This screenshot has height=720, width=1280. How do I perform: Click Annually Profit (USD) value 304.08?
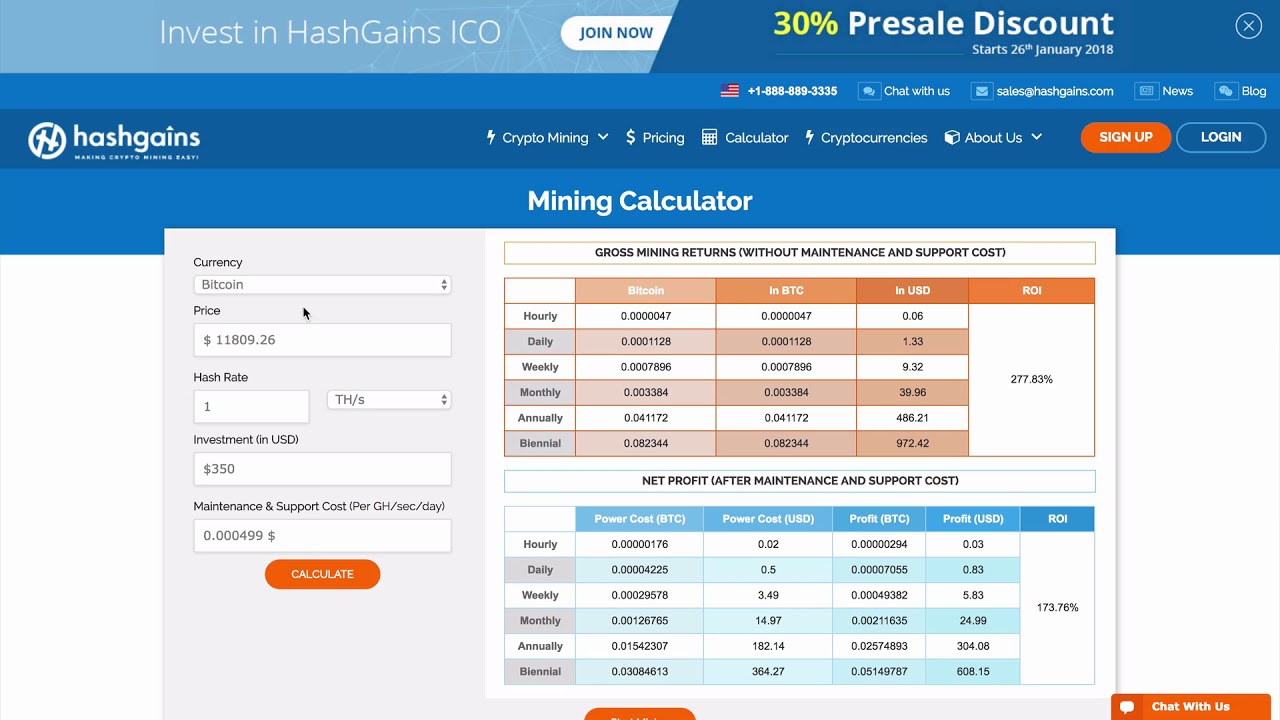[973, 647]
